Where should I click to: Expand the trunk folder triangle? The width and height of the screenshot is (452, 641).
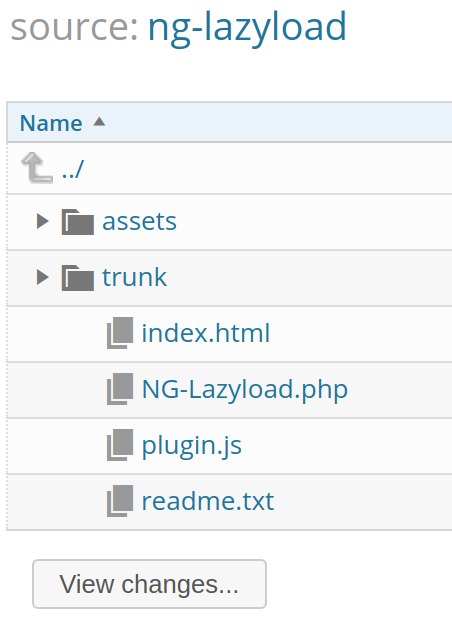click(43, 277)
